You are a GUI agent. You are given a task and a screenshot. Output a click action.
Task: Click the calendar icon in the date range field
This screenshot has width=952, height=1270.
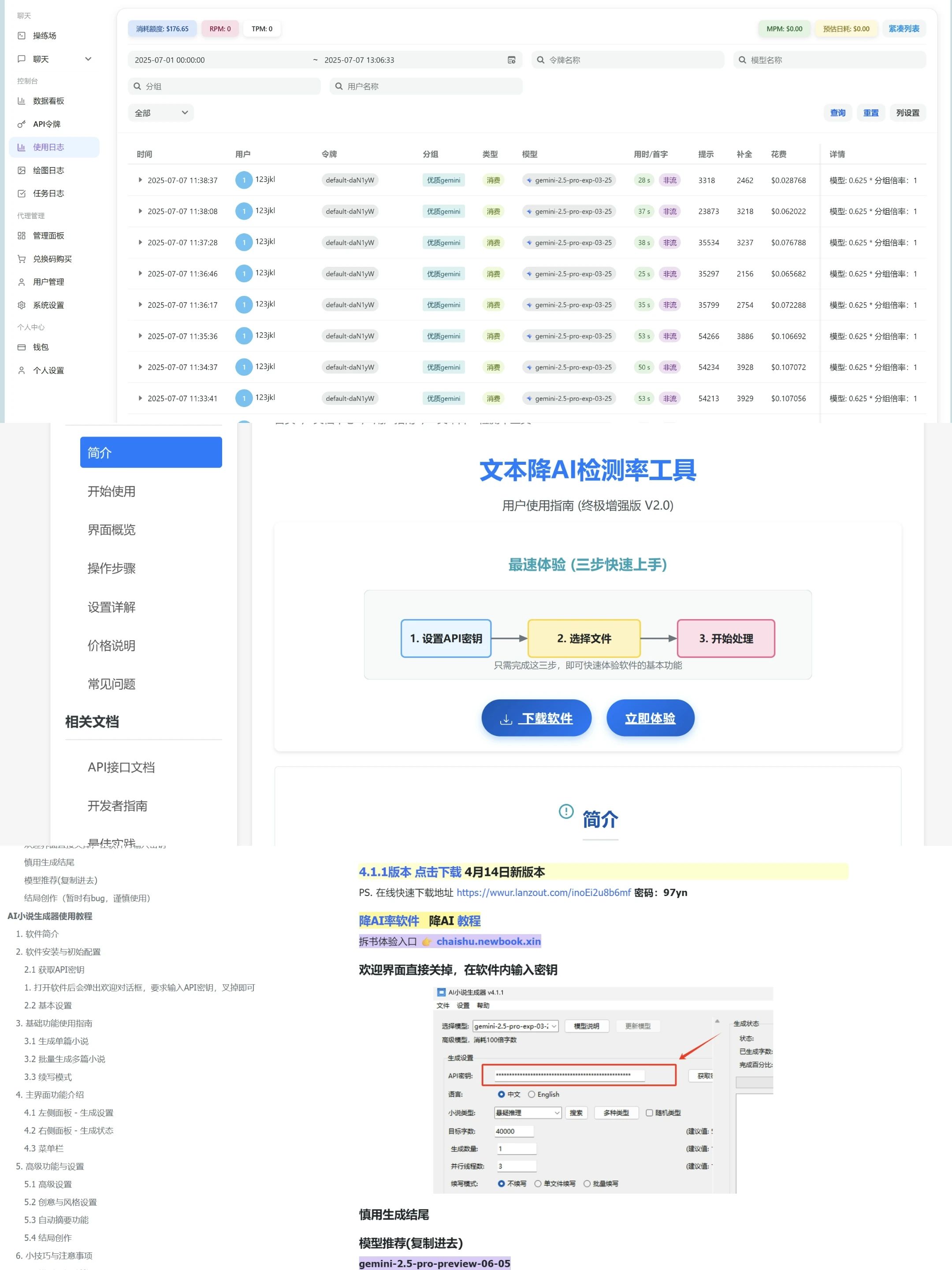click(x=511, y=60)
